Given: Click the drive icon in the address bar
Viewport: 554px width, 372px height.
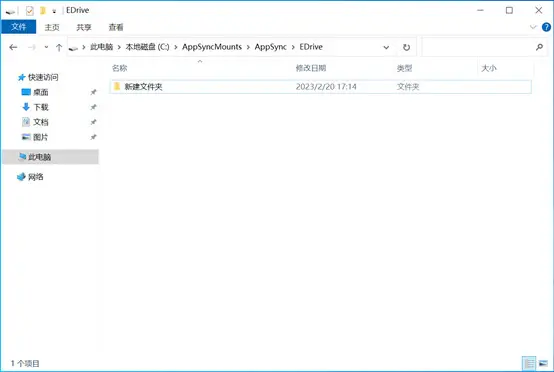Looking at the screenshot, I should click(73, 48).
